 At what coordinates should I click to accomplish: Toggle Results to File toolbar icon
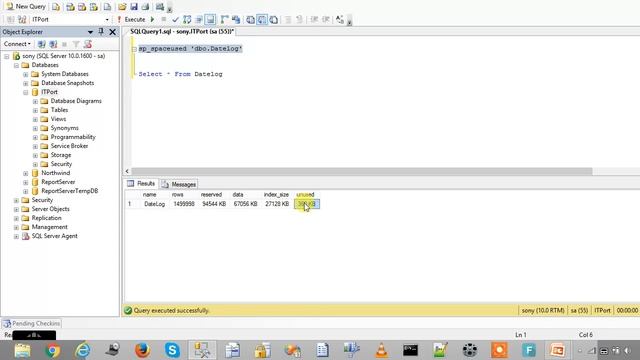tap(273, 19)
